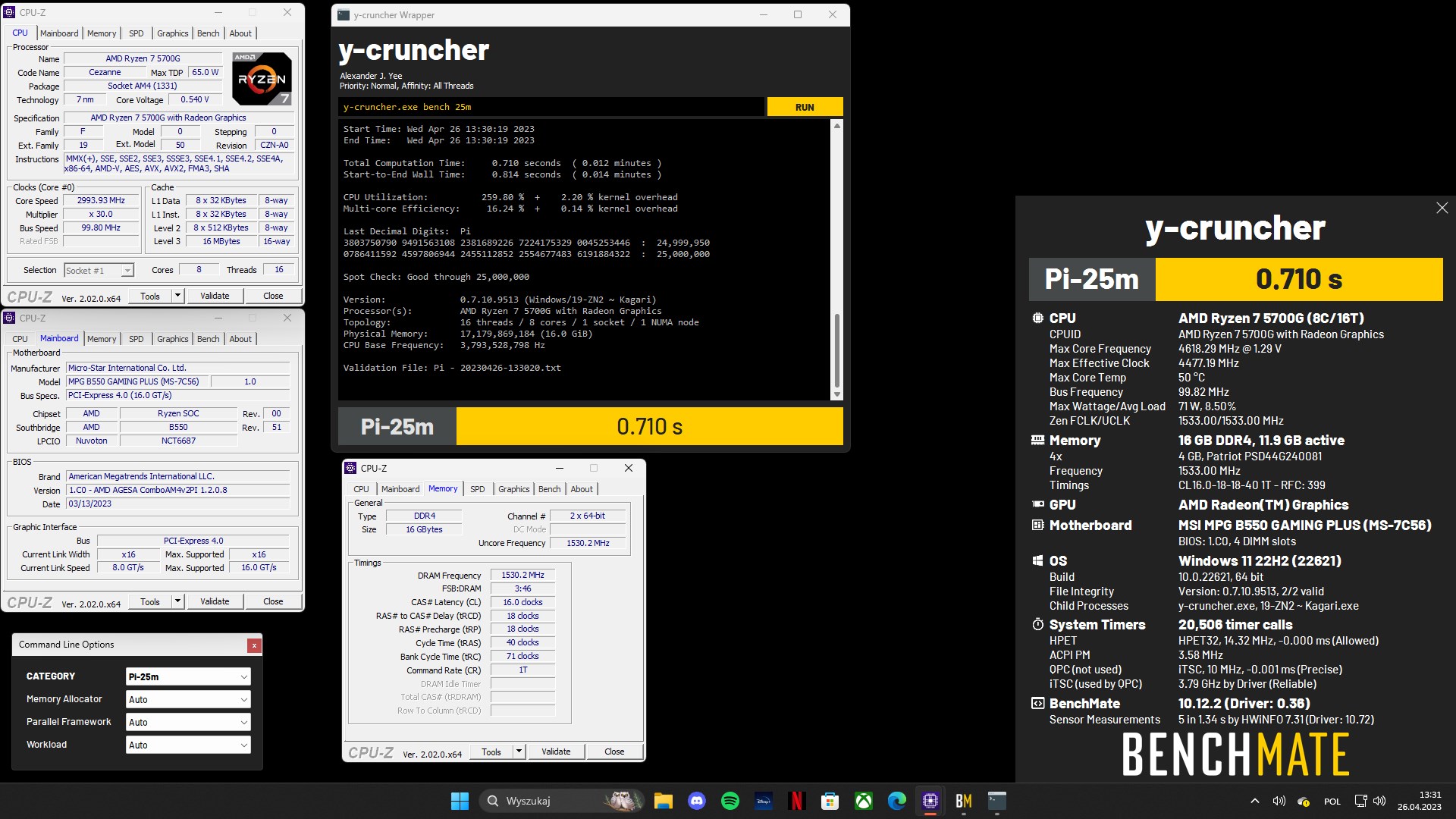Open Tools dropdown arrow in Mainboard CPU-Z window
This screenshot has width=1456, height=819.
[177, 601]
